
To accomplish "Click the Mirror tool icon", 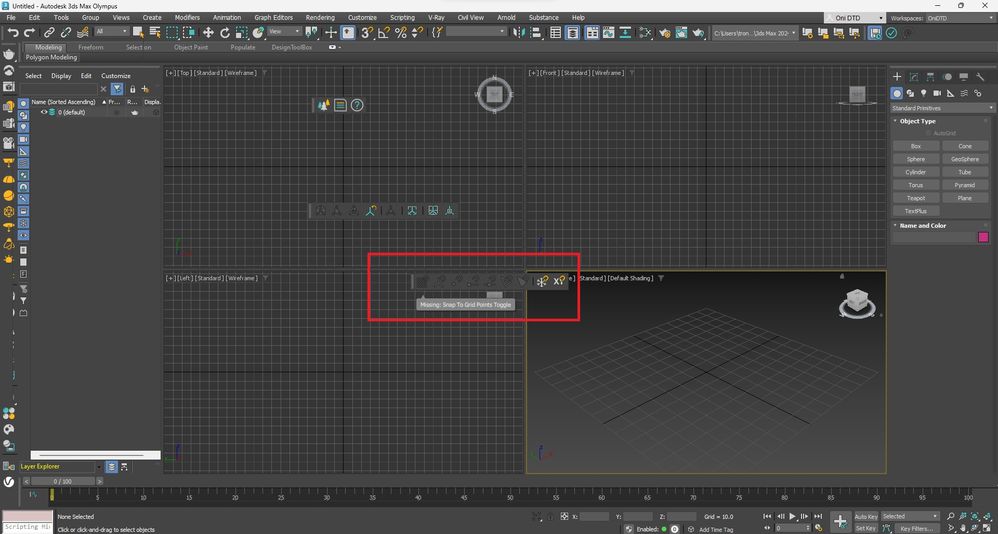I will [x=521, y=32].
